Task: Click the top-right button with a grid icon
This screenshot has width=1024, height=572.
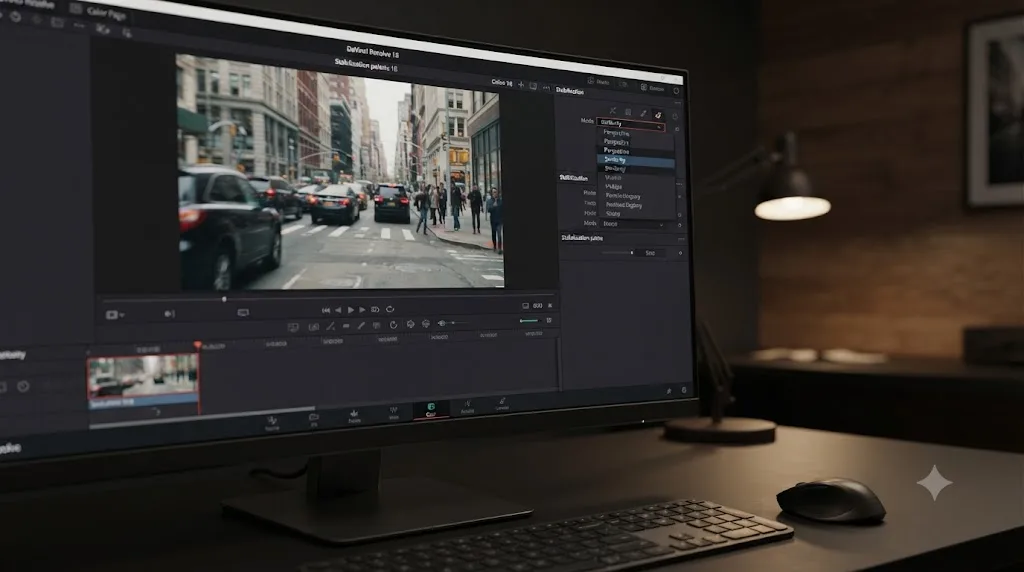Action: (652, 87)
